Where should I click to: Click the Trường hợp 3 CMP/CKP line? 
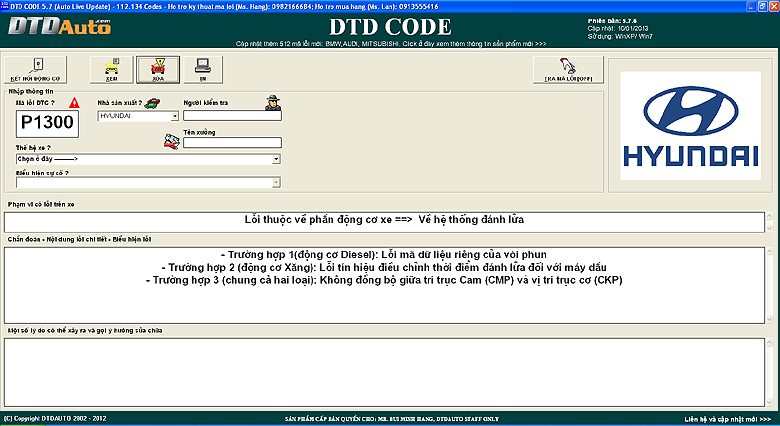point(384,280)
